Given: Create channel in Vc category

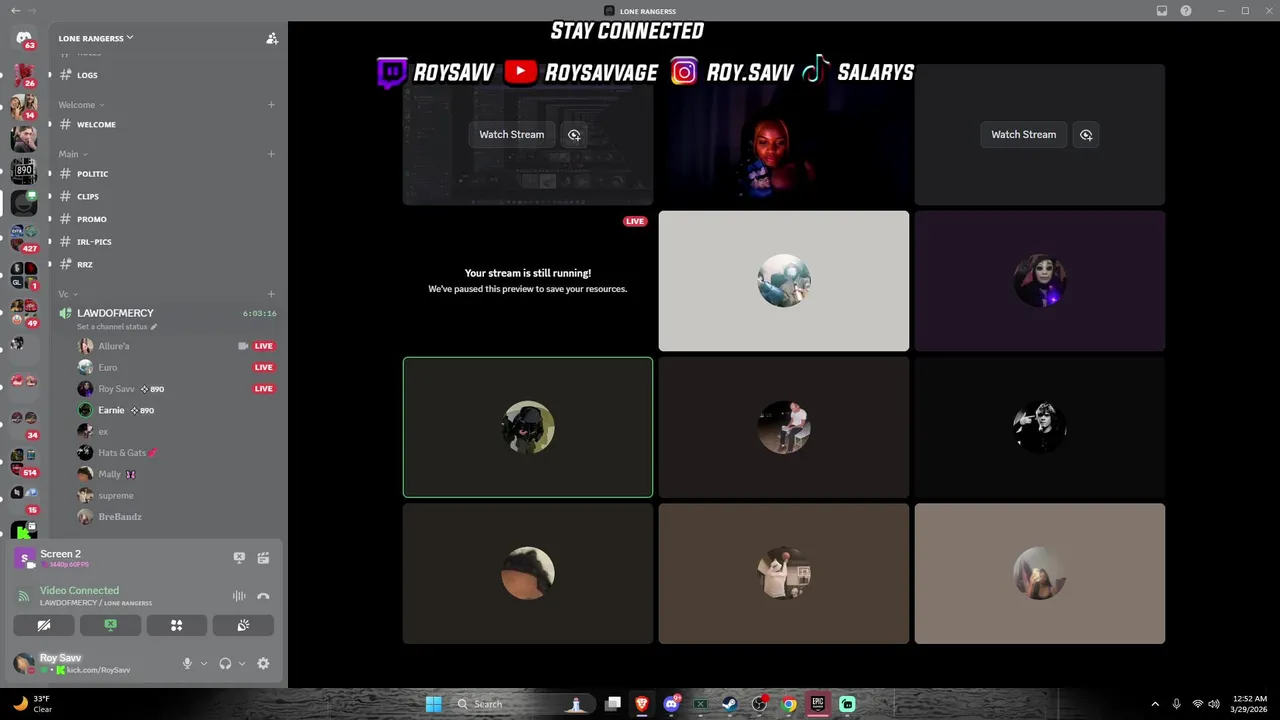Looking at the screenshot, I should 271,294.
